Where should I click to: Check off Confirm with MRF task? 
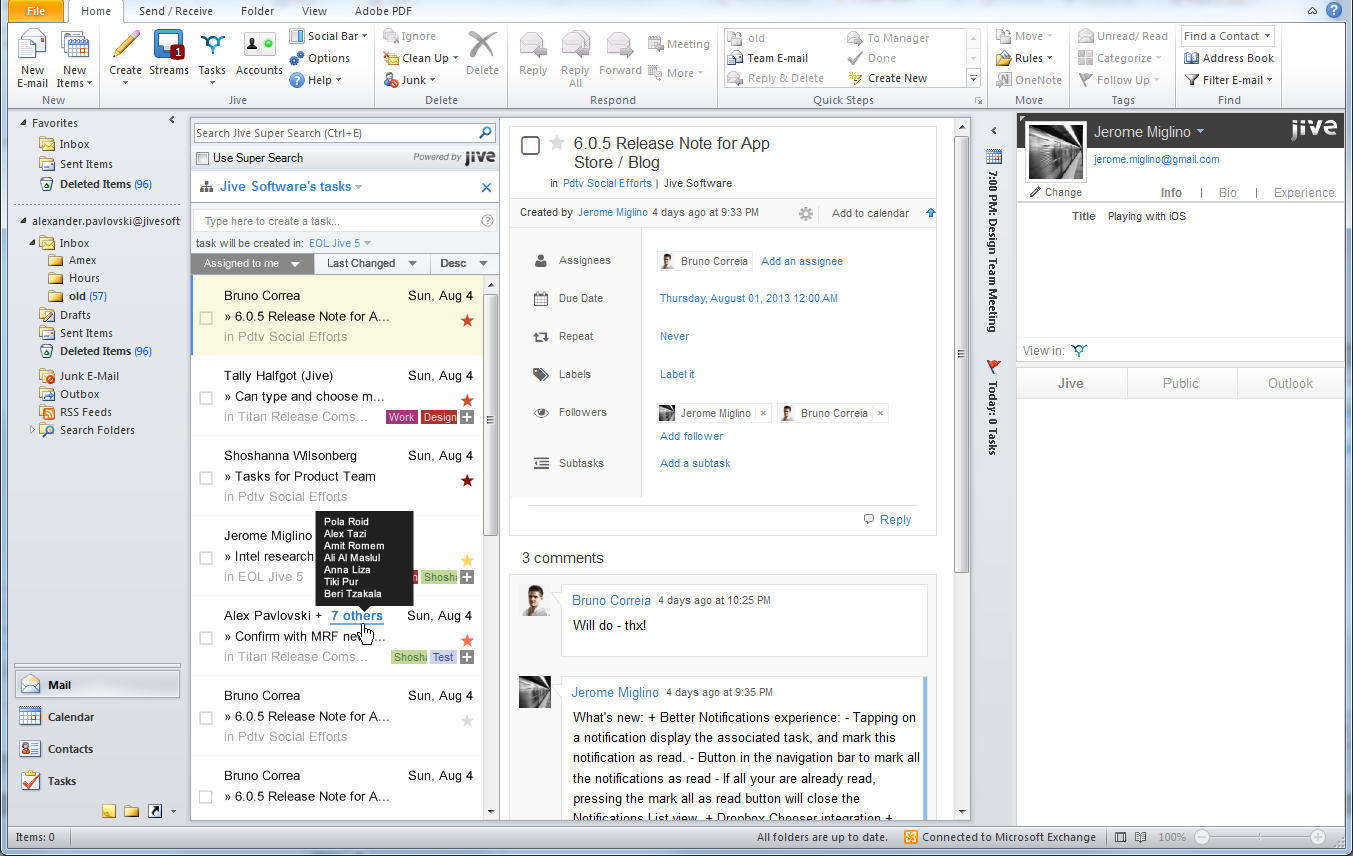[x=206, y=638]
